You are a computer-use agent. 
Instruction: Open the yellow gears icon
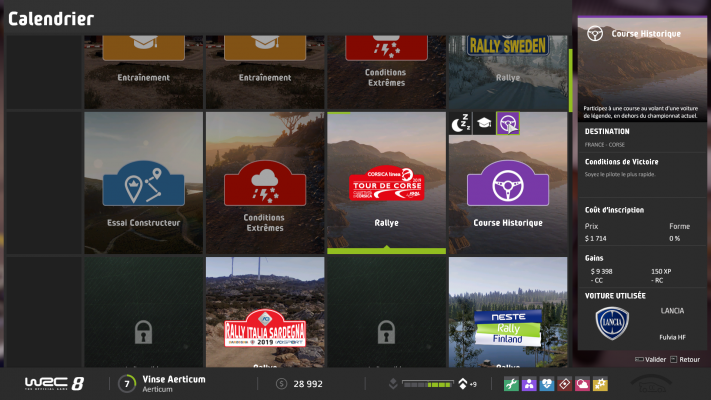(x=600, y=384)
